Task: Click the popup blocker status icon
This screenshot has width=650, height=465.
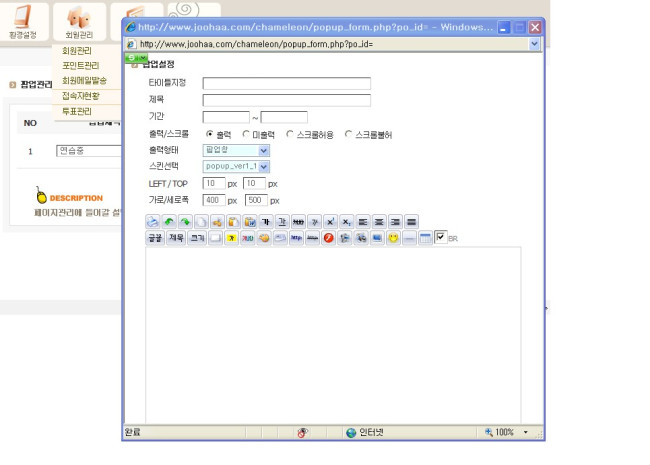Action: (x=303, y=433)
